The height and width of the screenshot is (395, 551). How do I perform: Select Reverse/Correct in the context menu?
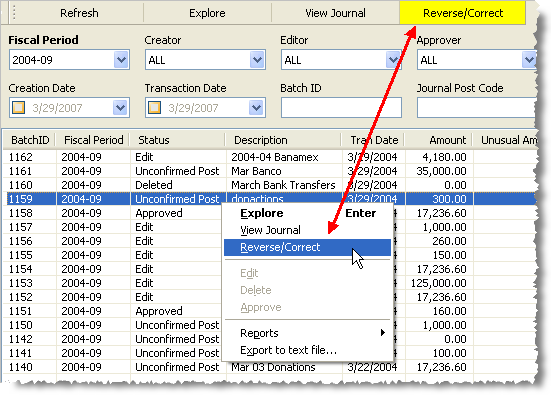[307, 247]
